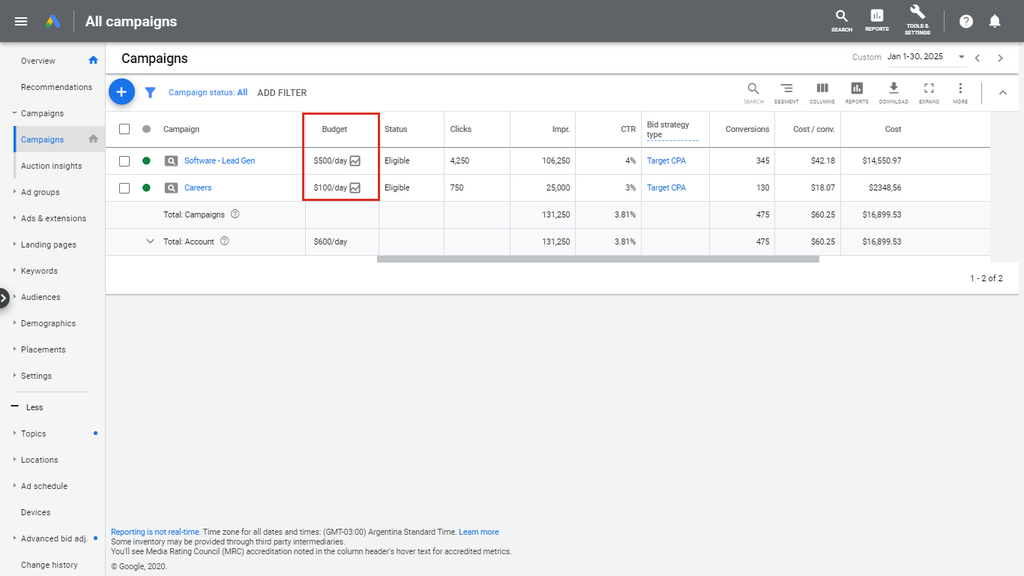Open Keywords section in left navigation
This screenshot has height=576, width=1024.
pyautogui.click(x=39, y=271)
